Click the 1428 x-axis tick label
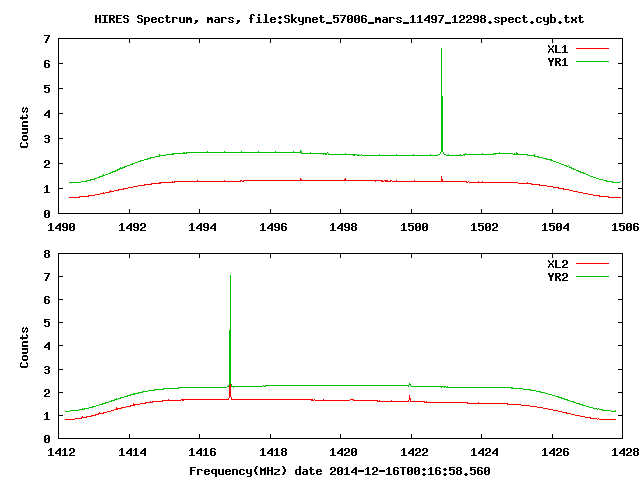Screen dimensions: 640x480 [x=625, y=452]
